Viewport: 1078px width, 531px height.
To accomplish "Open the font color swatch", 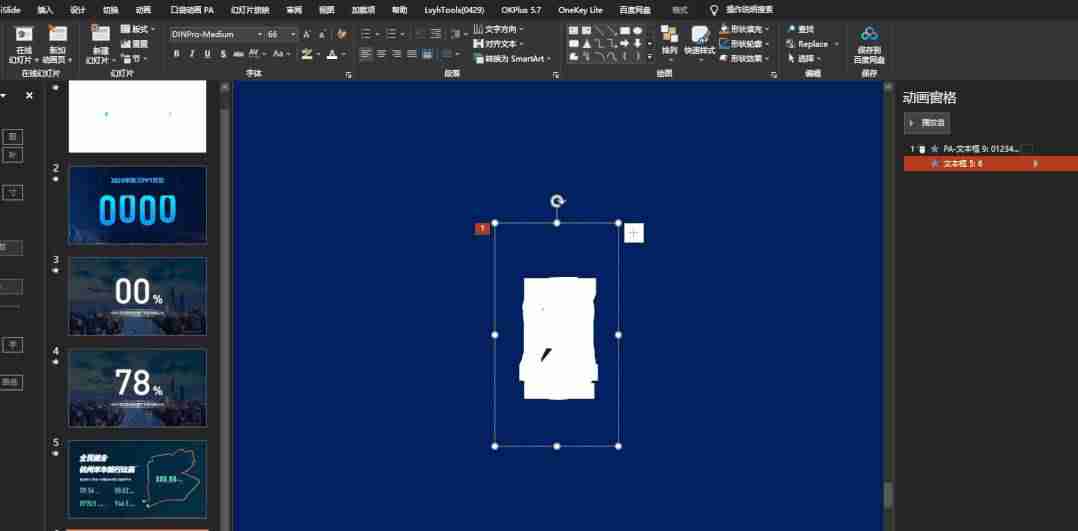I will coord(332,54).
